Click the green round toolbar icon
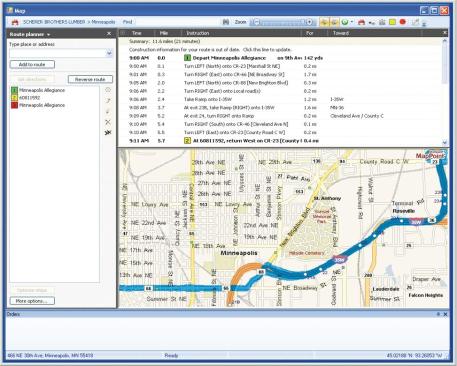 click(345, 22)
